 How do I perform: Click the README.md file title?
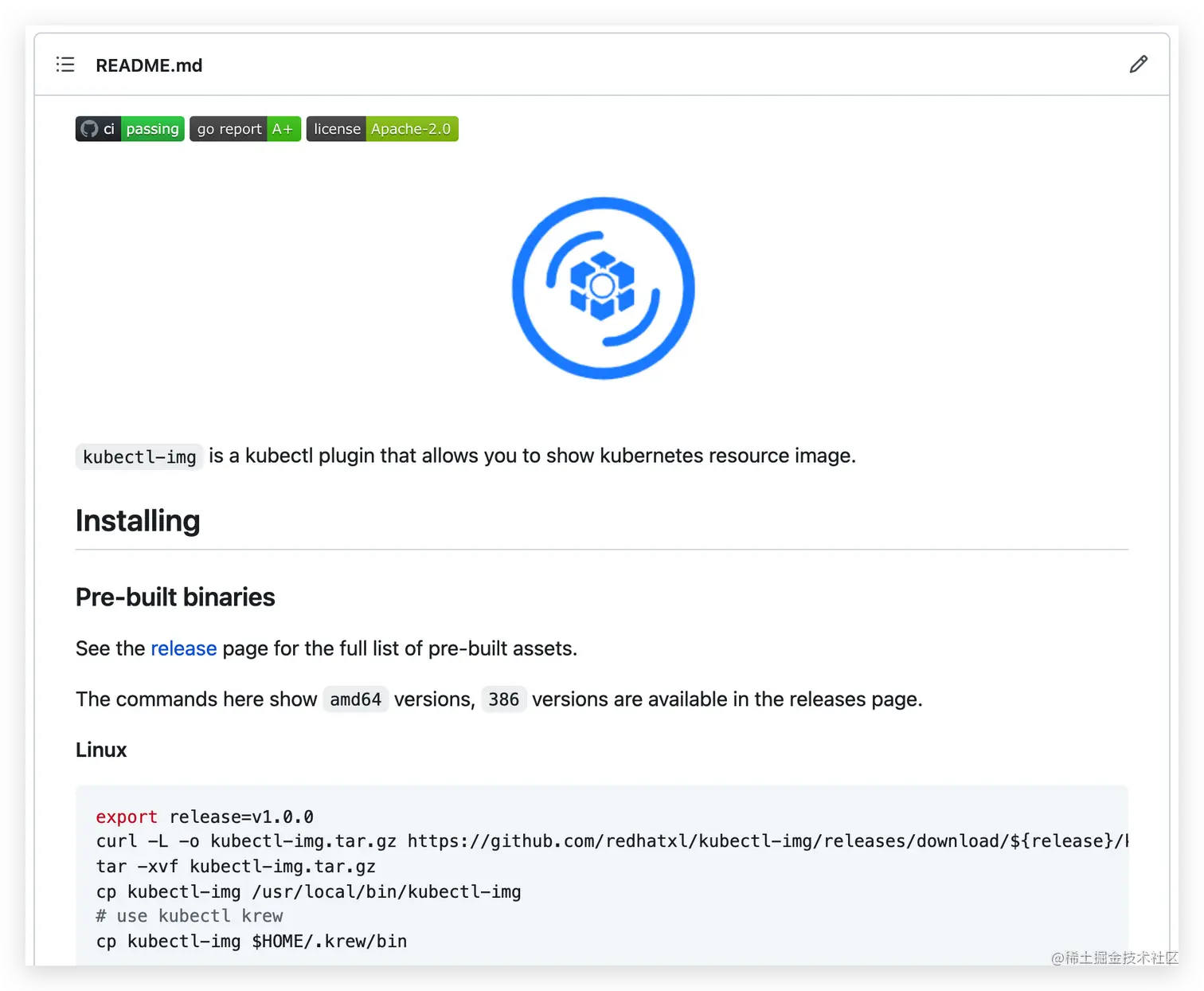(149, 65)
